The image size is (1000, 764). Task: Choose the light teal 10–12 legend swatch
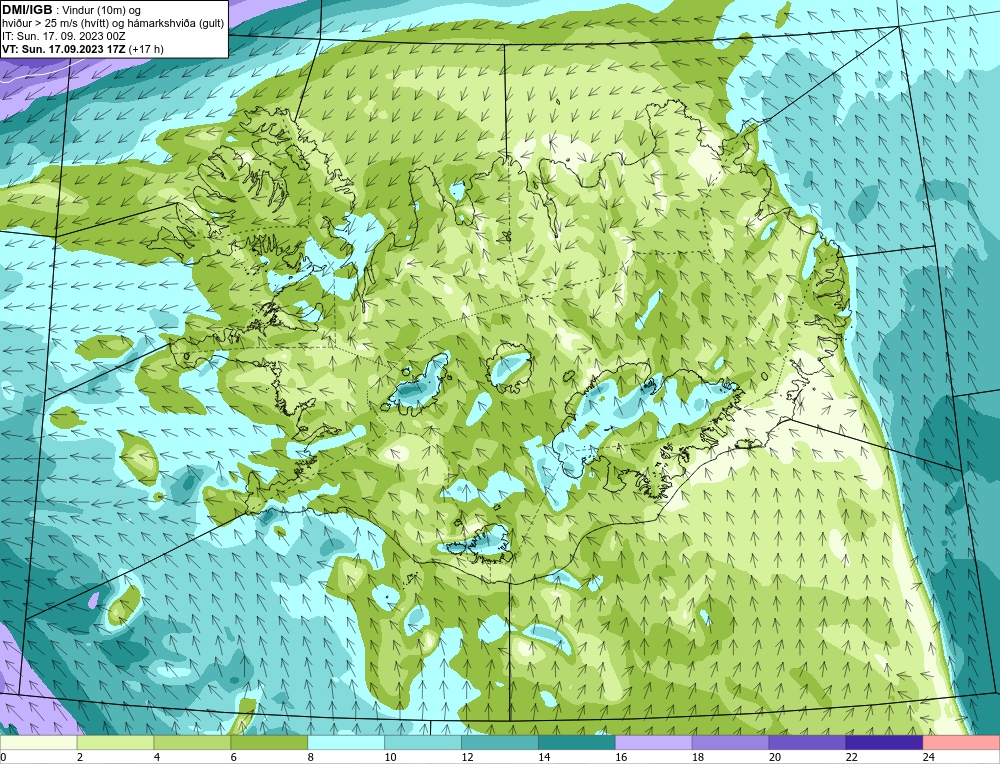click(423, 743)
